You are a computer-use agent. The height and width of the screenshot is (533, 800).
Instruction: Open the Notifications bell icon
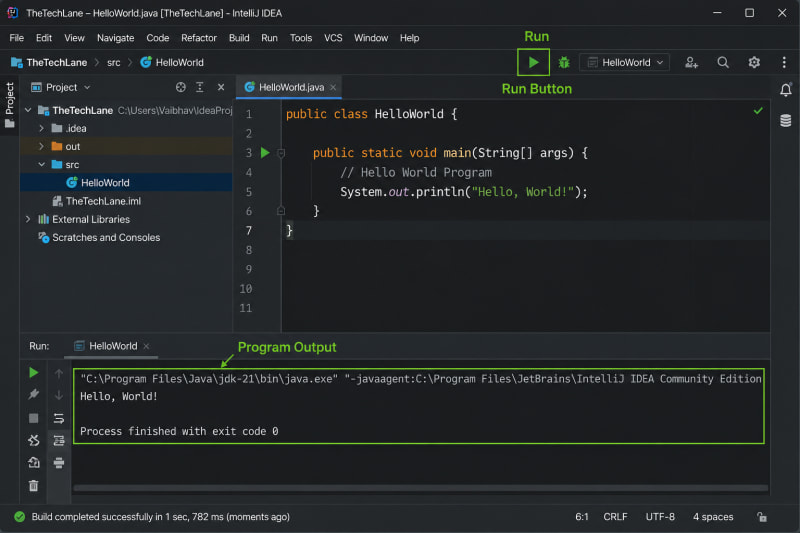(x=786, y=90)
